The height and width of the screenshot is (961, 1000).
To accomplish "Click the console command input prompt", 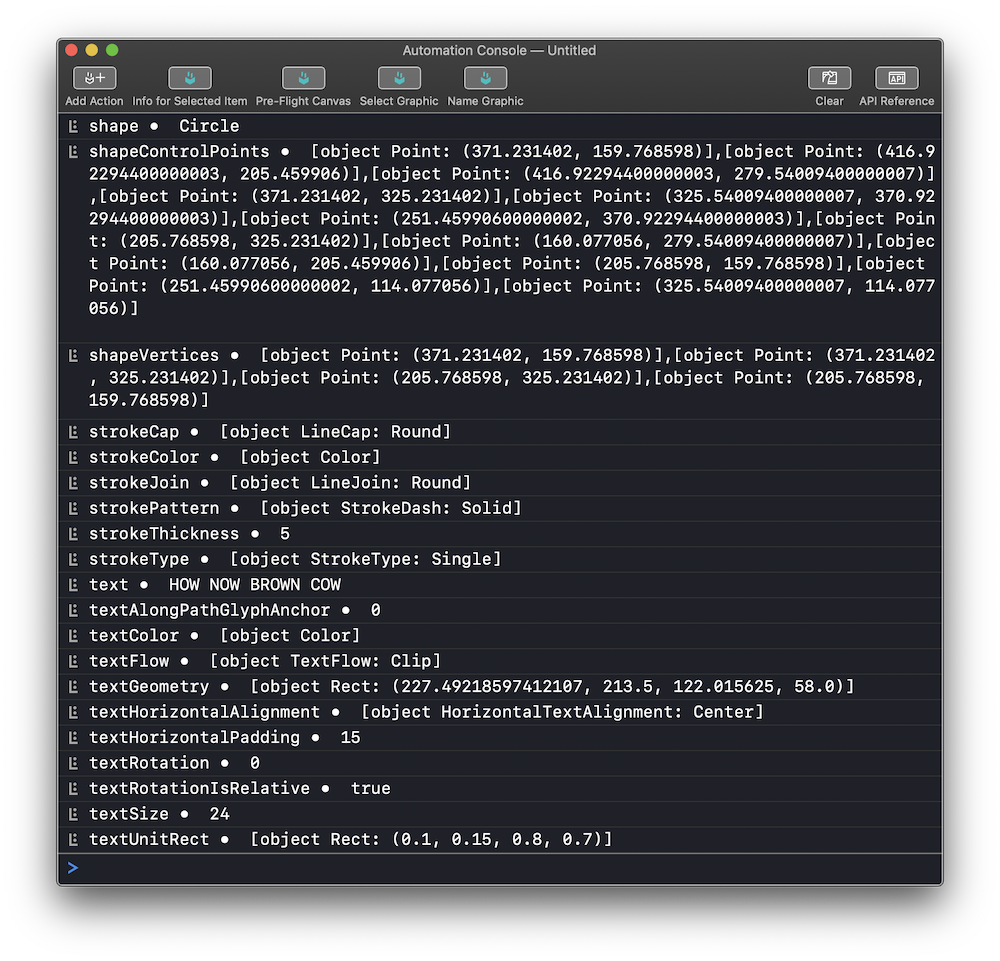I will [500, 868].
